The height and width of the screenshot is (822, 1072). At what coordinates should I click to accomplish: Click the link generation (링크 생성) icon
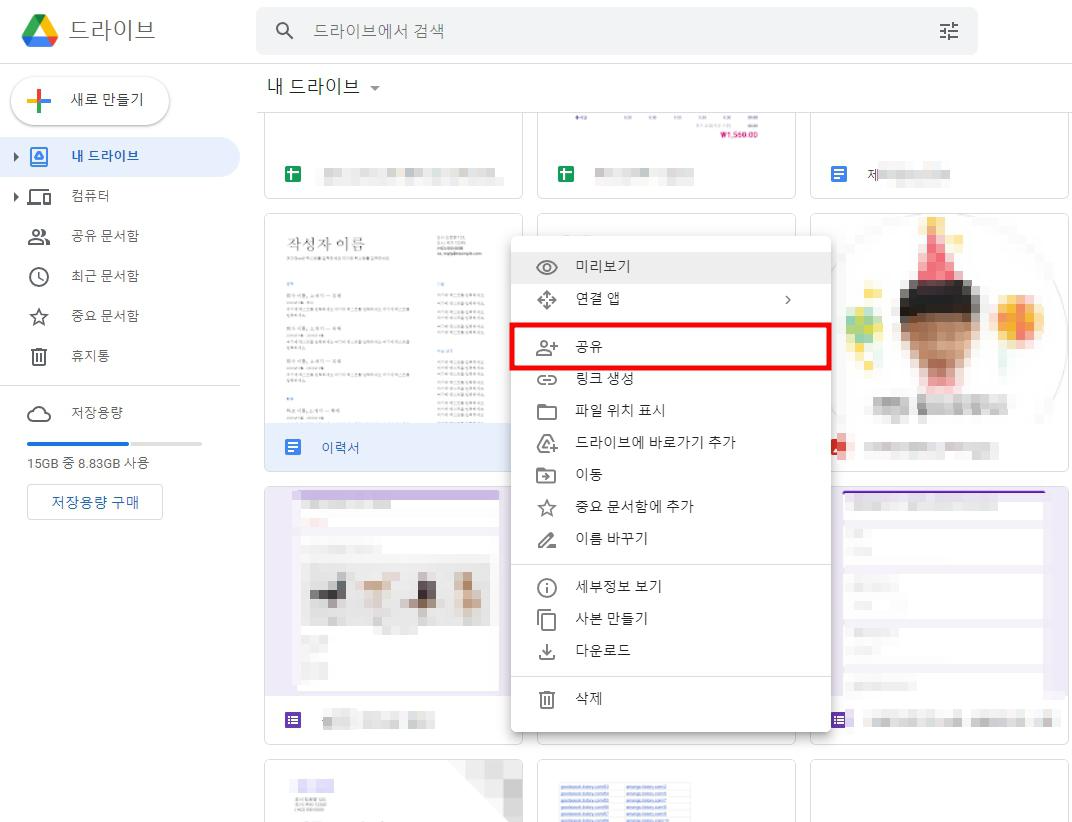546,378
